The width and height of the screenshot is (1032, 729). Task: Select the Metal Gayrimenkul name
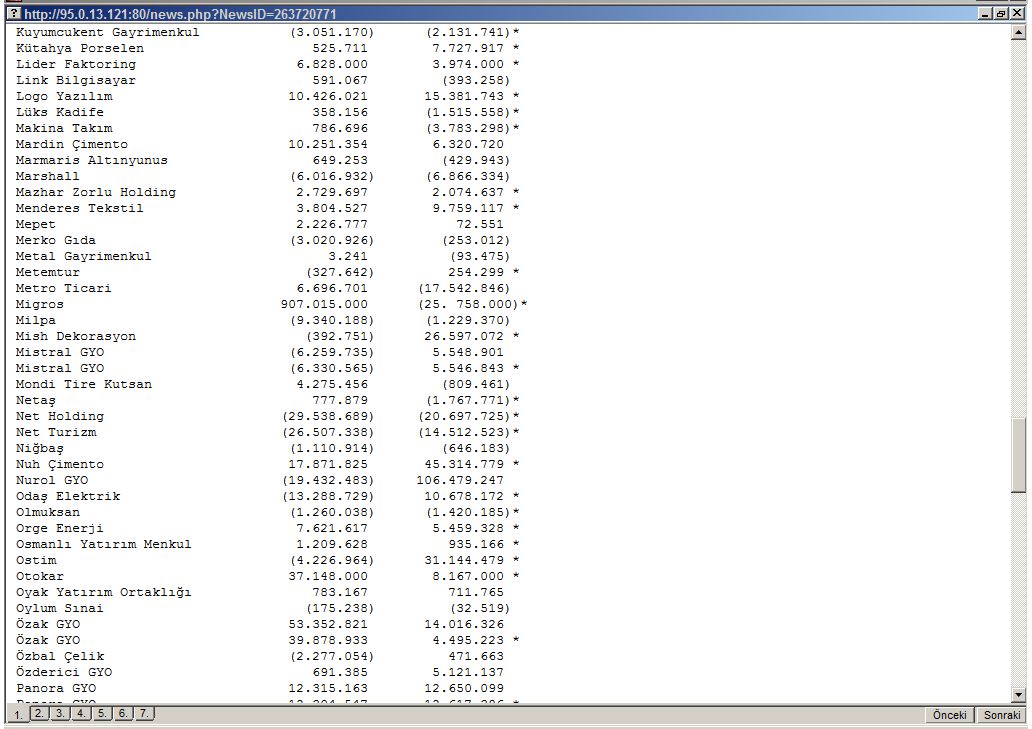84,256
